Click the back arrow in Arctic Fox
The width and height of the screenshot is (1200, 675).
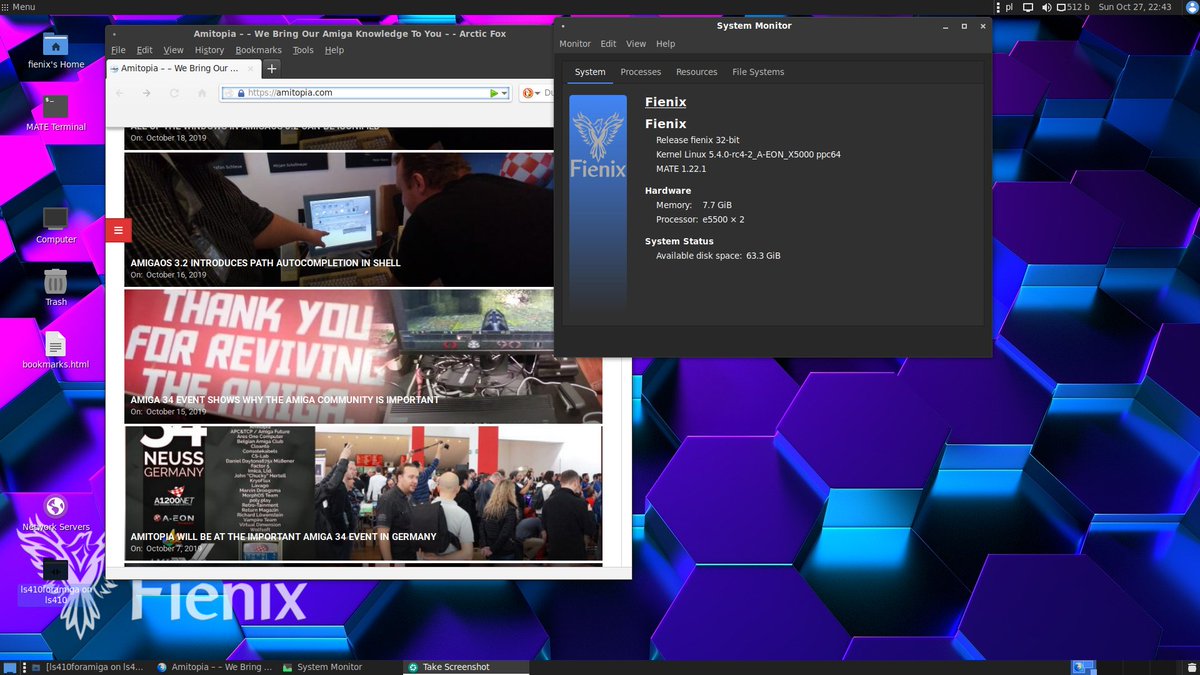point(120,93)
